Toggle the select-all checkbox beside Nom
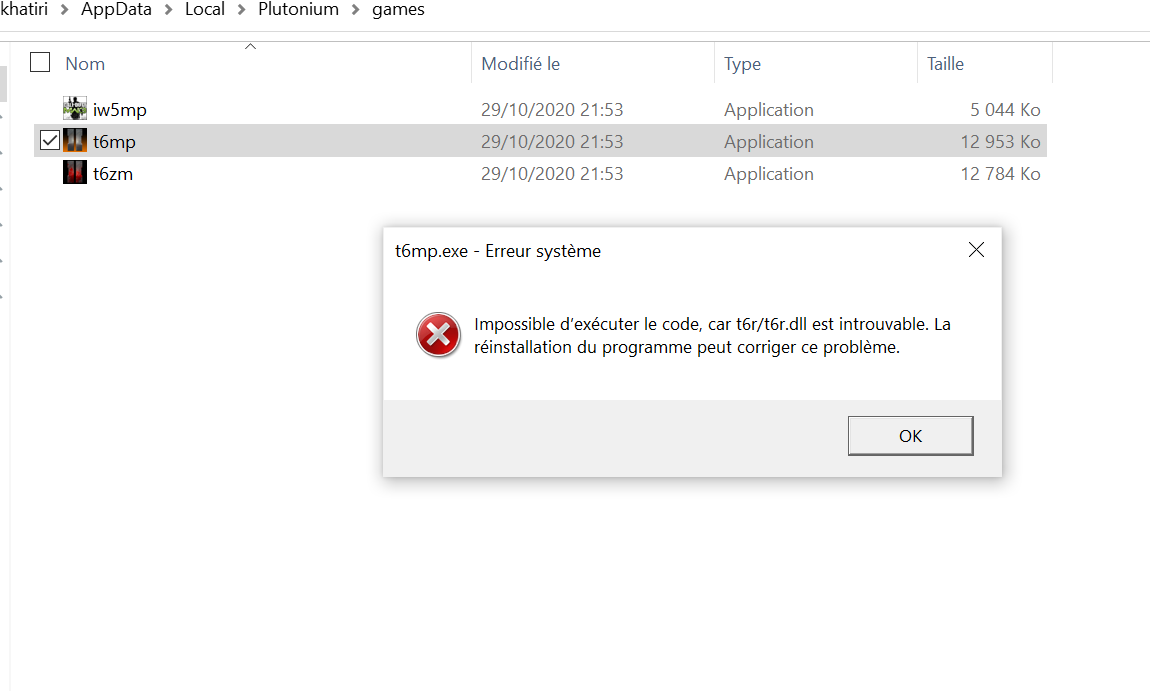The height and width of the screenshot is (691, 1150). [40, 63]
